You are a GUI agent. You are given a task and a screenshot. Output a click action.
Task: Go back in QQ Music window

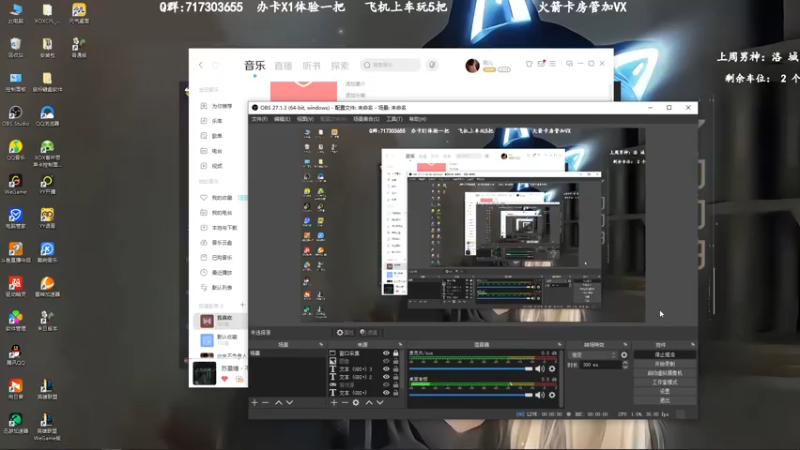(x=201, y=65)
